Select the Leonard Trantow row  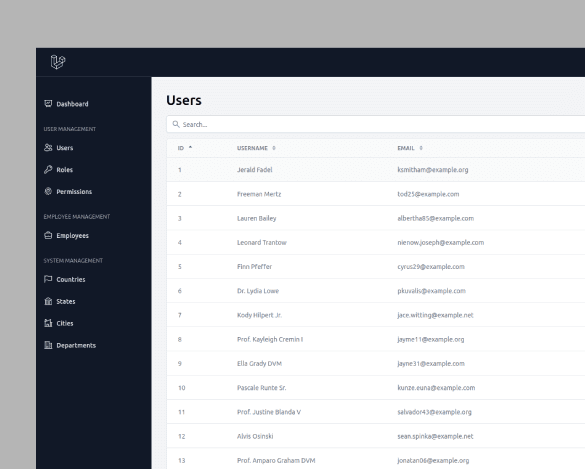(x=376, y=243)
